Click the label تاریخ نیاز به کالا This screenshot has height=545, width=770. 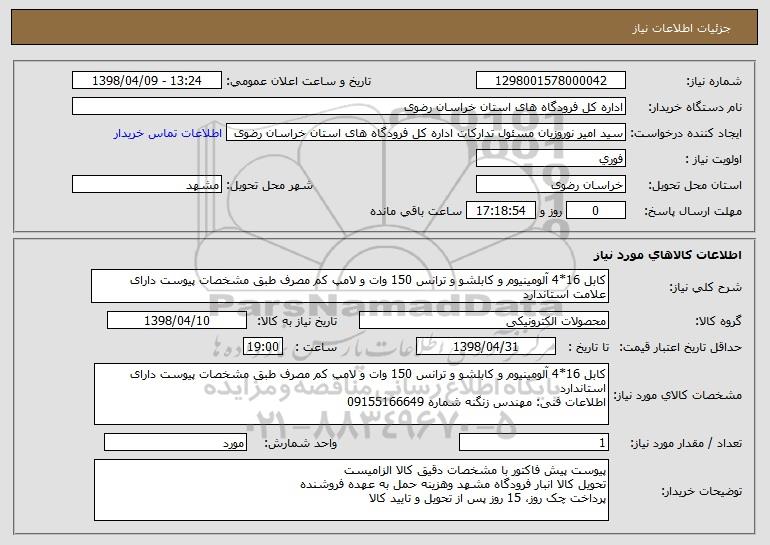297,321
